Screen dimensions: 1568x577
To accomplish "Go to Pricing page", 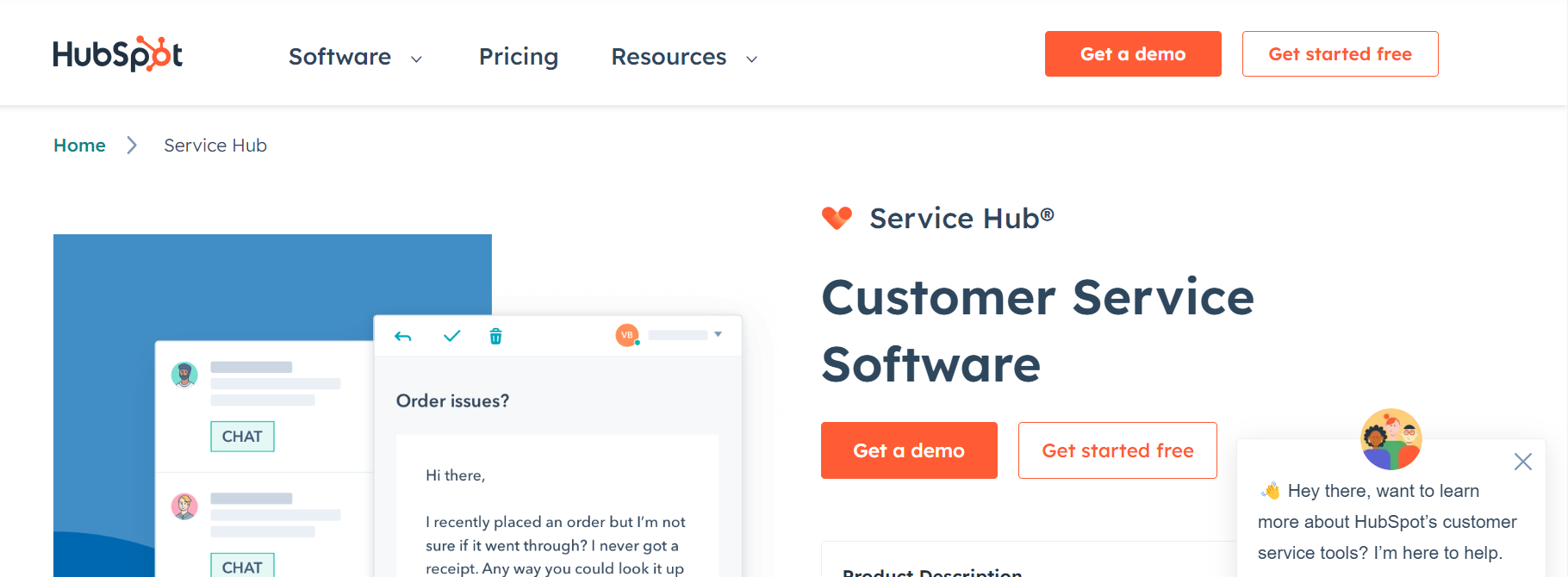I will [519, 57].
